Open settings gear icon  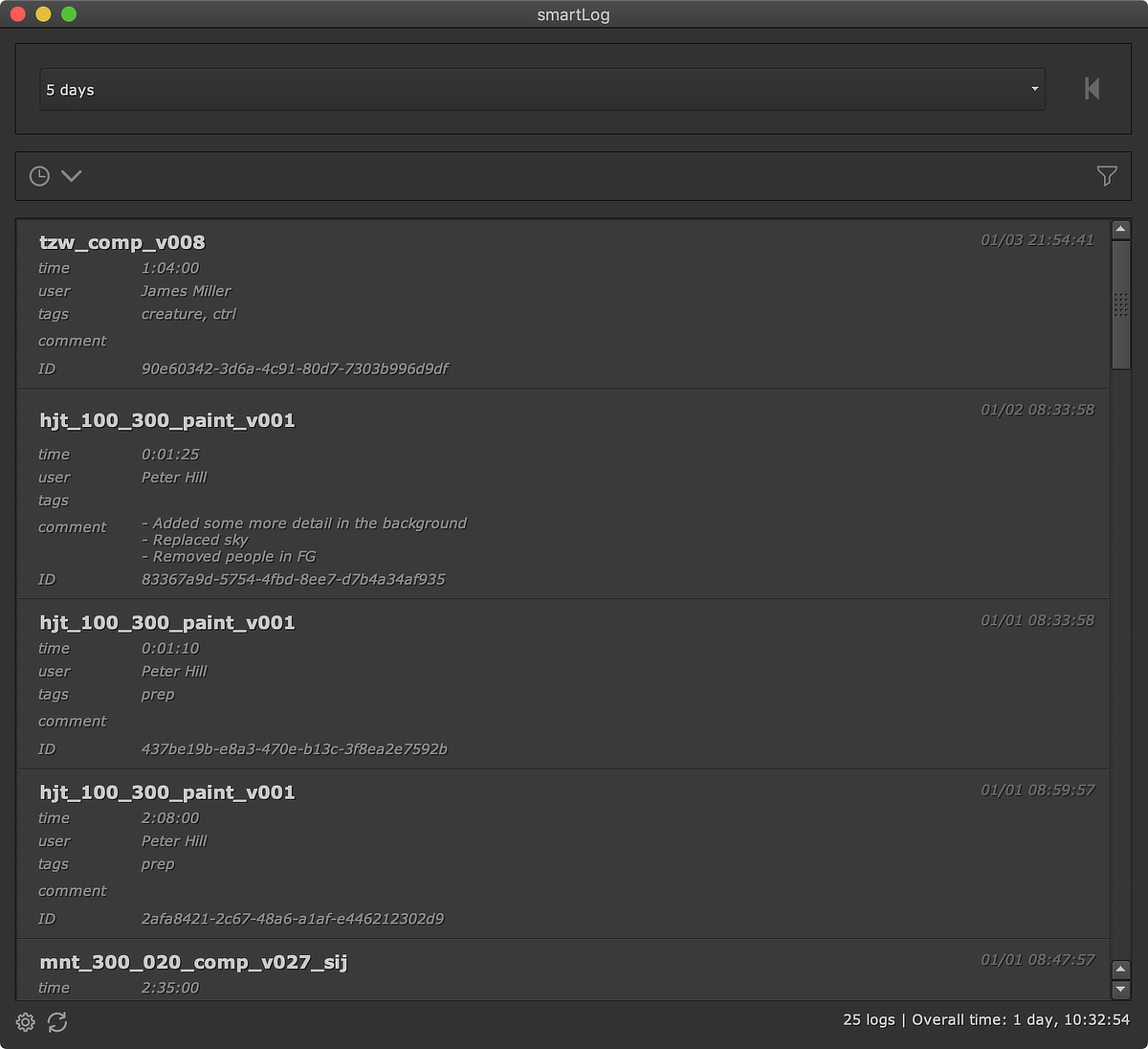[x=26, y=1022]
